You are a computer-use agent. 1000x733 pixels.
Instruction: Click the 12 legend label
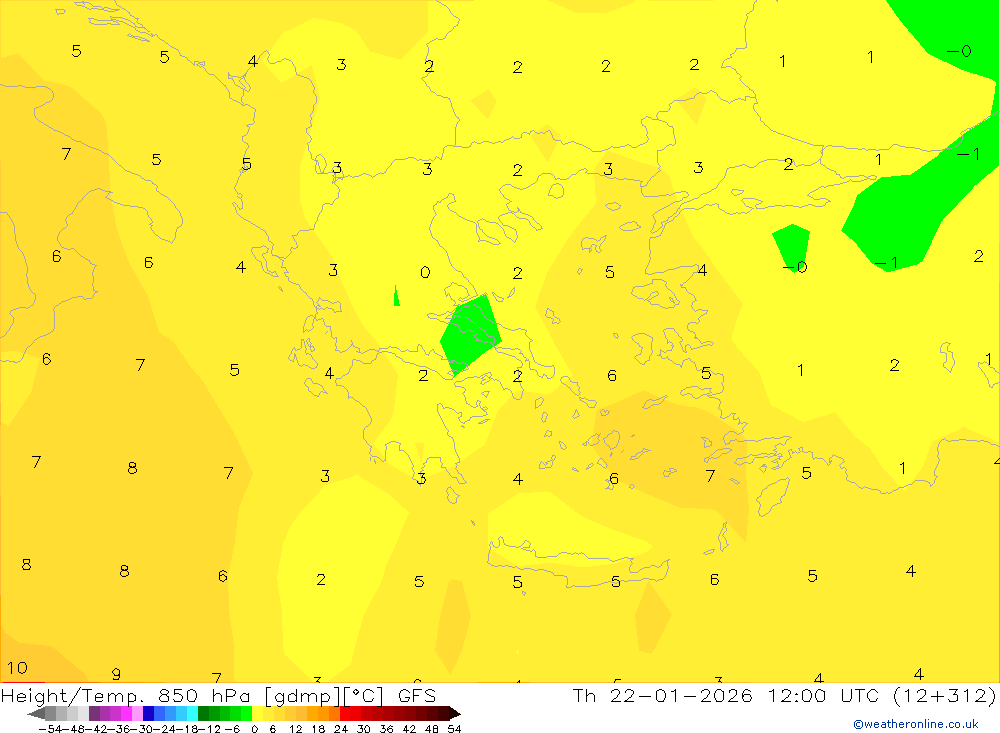tap(295, 729)
